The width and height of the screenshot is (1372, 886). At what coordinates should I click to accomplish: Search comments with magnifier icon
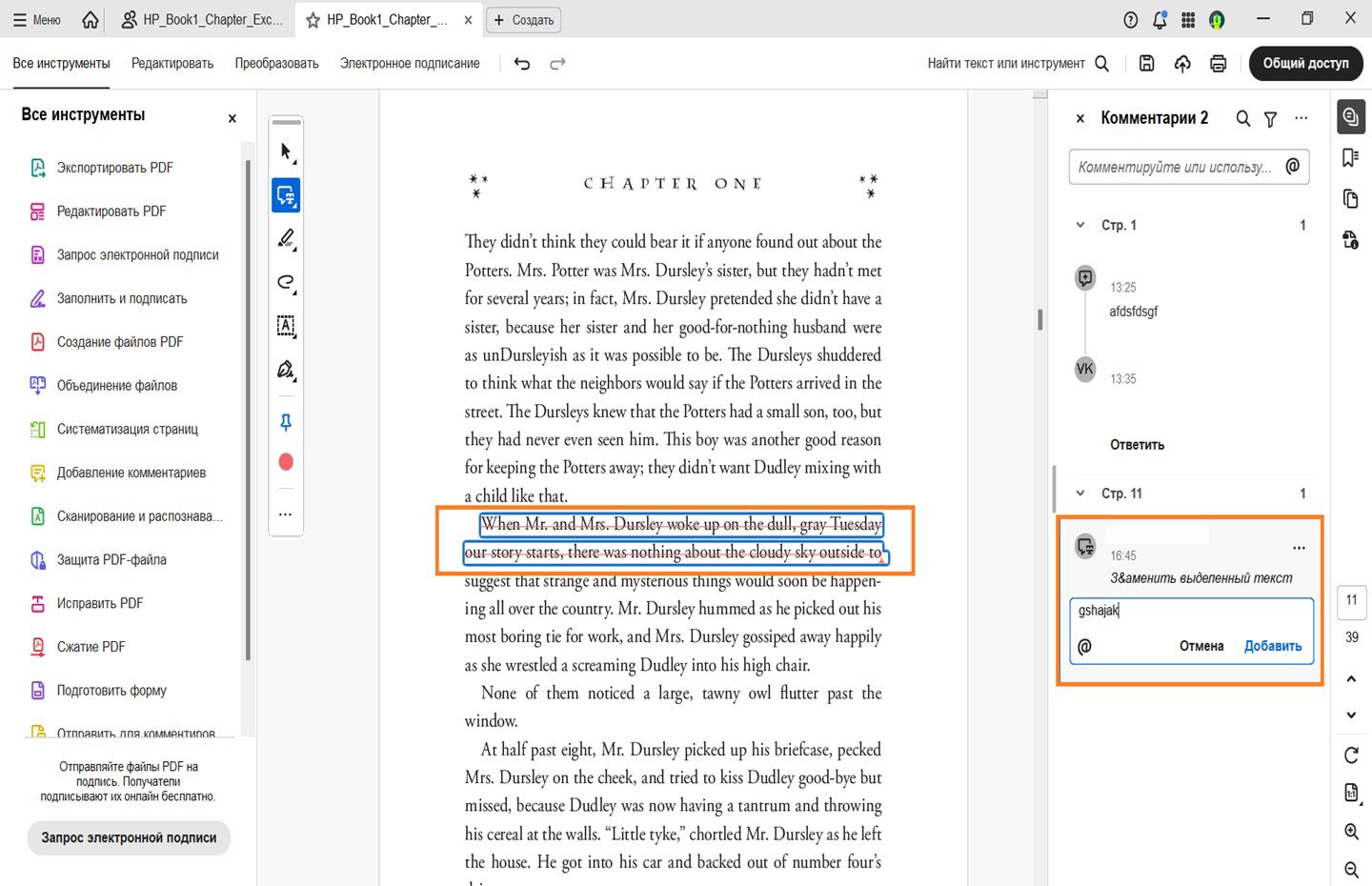[1242, 119]
